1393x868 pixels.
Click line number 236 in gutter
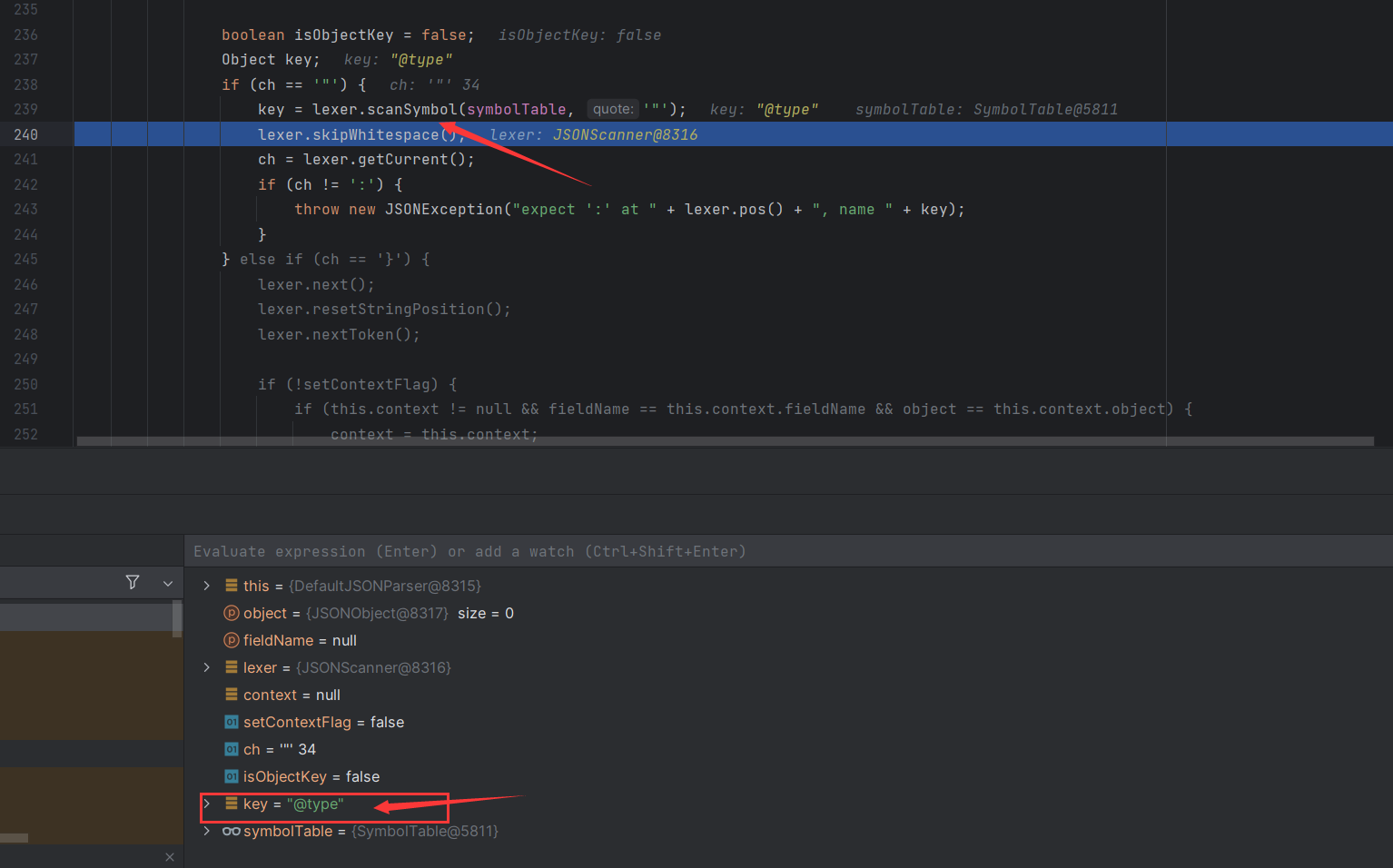25,35
